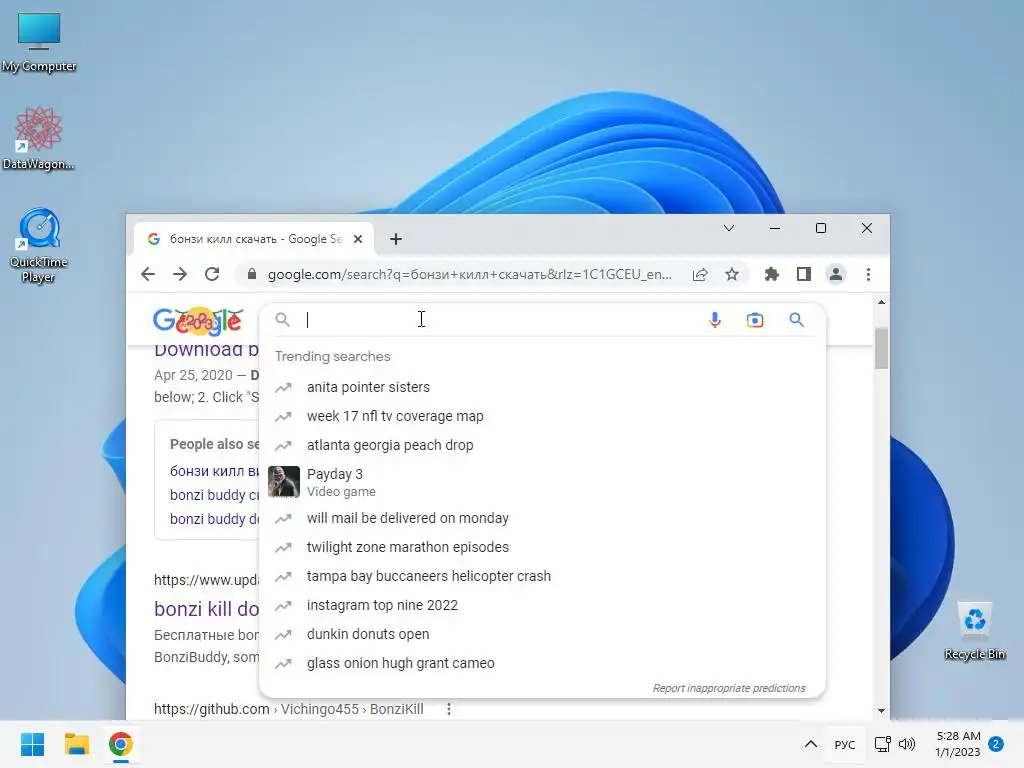The width and height of the screenshot is (1024, 768).
Task: Open Chrome's three-dot menu
Action: (x=868, y=274)
